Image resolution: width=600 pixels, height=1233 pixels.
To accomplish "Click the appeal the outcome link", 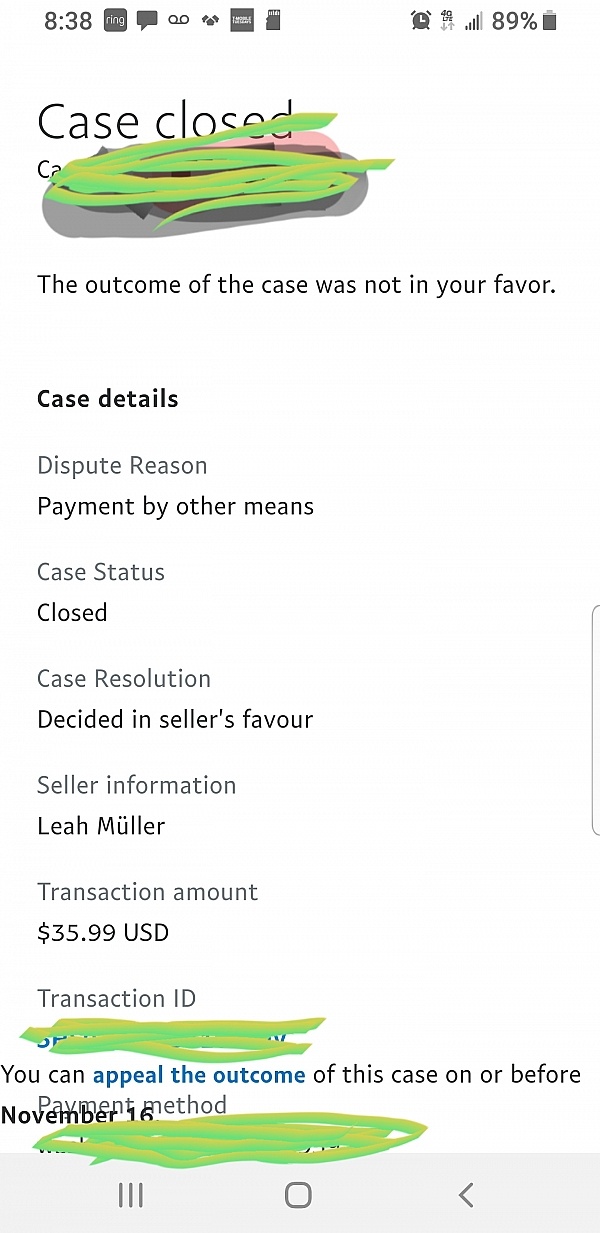I will coord(199,1075).
